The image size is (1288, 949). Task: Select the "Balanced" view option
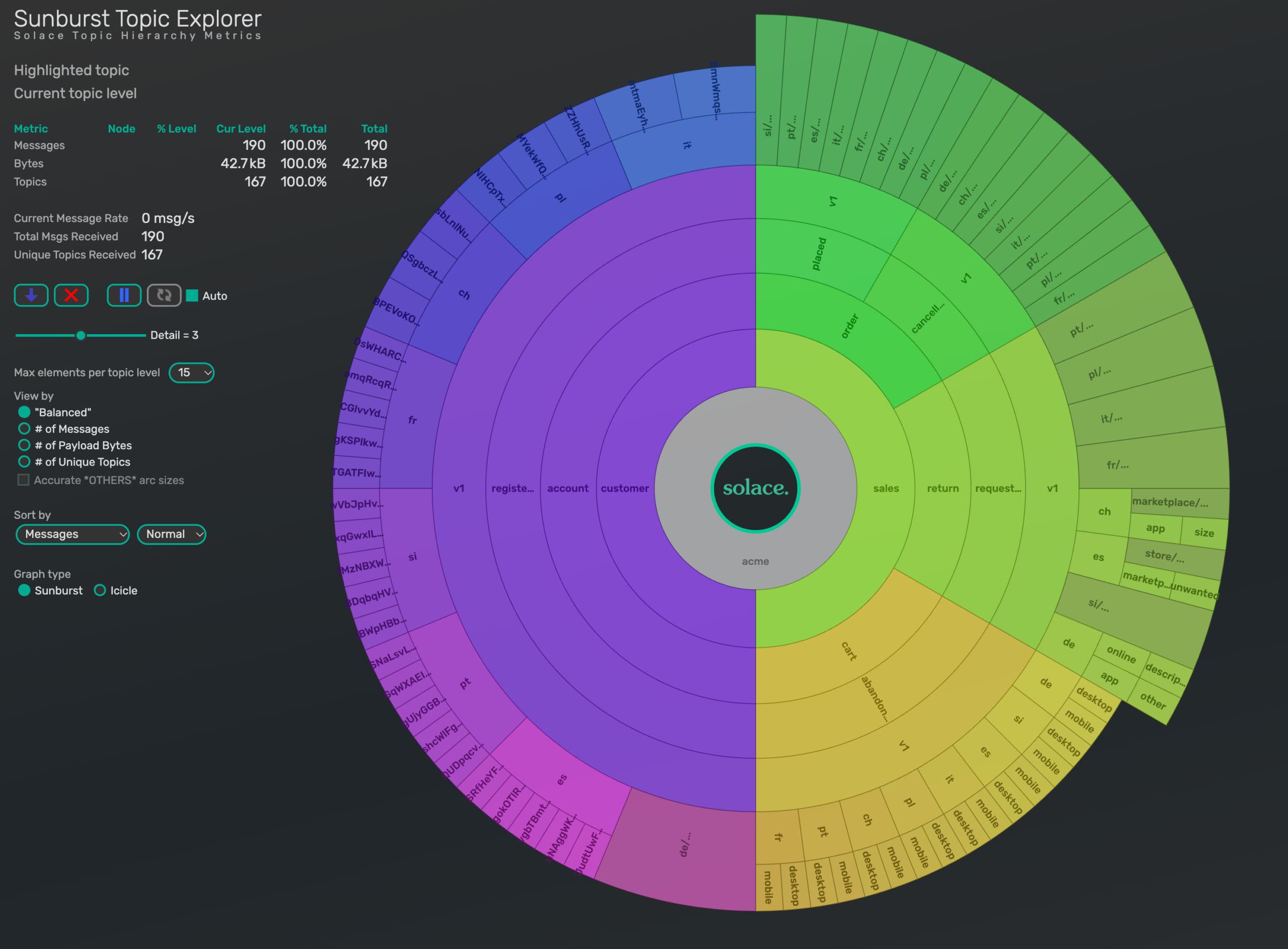click(x=24, y=412)
